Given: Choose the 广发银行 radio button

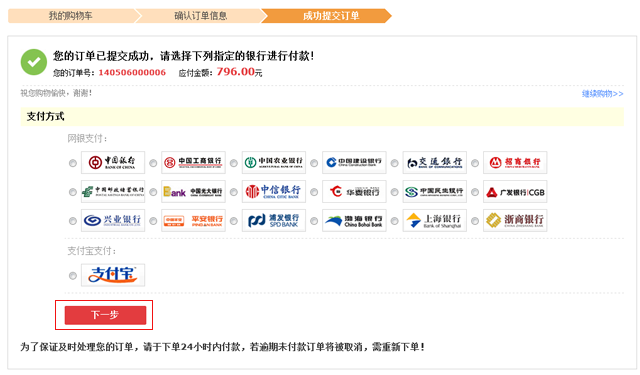Looking at the screenshot, I should pyautogui.click(x=475, y=192).
